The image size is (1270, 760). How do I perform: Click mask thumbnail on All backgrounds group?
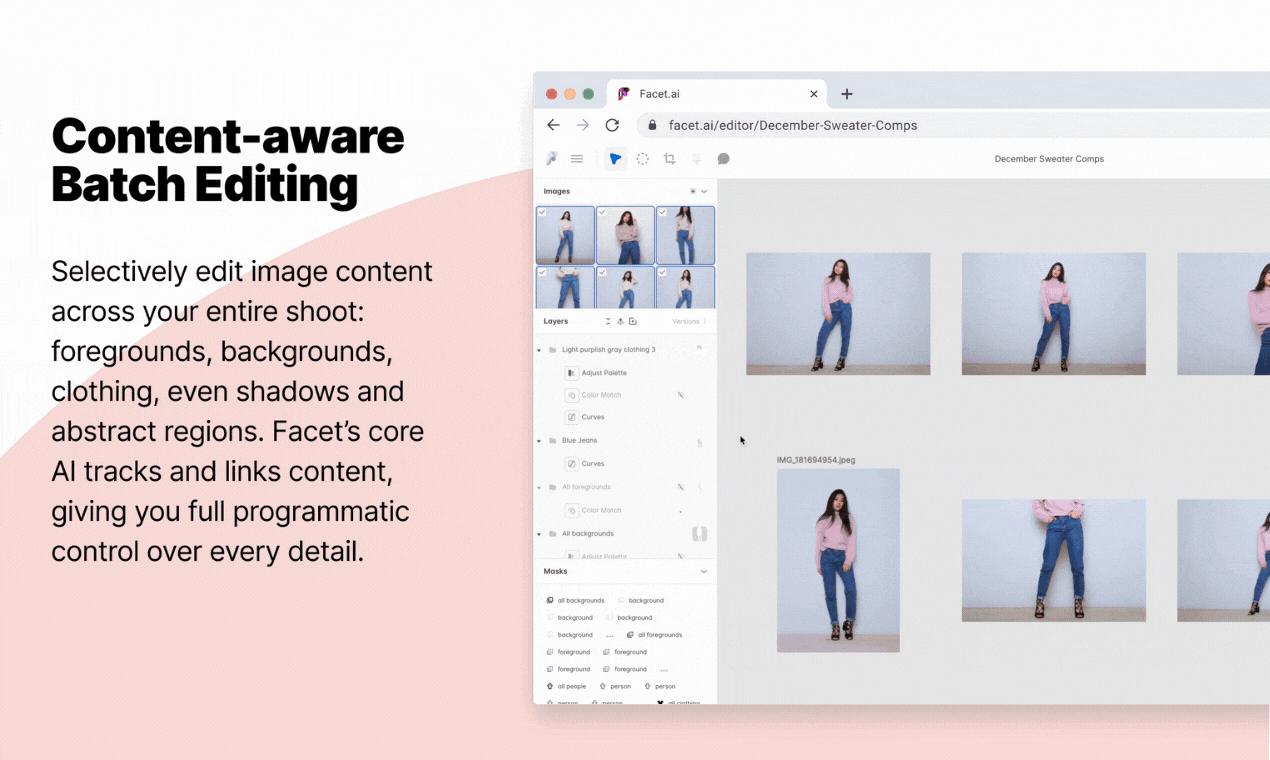pyautogui.click(x=699, y=534)
